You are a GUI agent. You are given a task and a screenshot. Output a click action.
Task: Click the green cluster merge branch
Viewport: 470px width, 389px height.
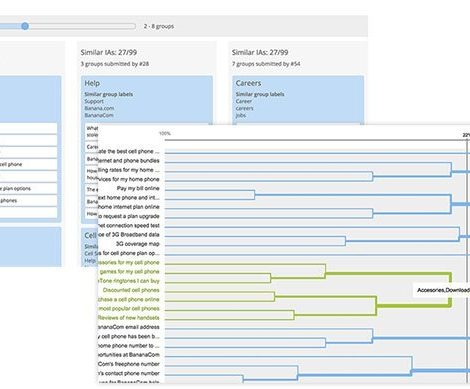(x=451, y=289)
